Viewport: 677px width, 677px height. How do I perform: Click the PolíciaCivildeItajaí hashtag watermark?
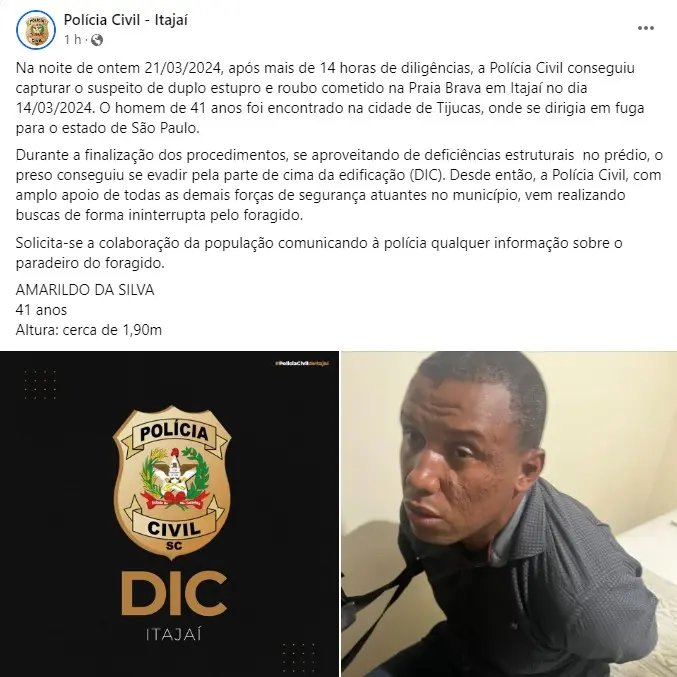(302, 364)
